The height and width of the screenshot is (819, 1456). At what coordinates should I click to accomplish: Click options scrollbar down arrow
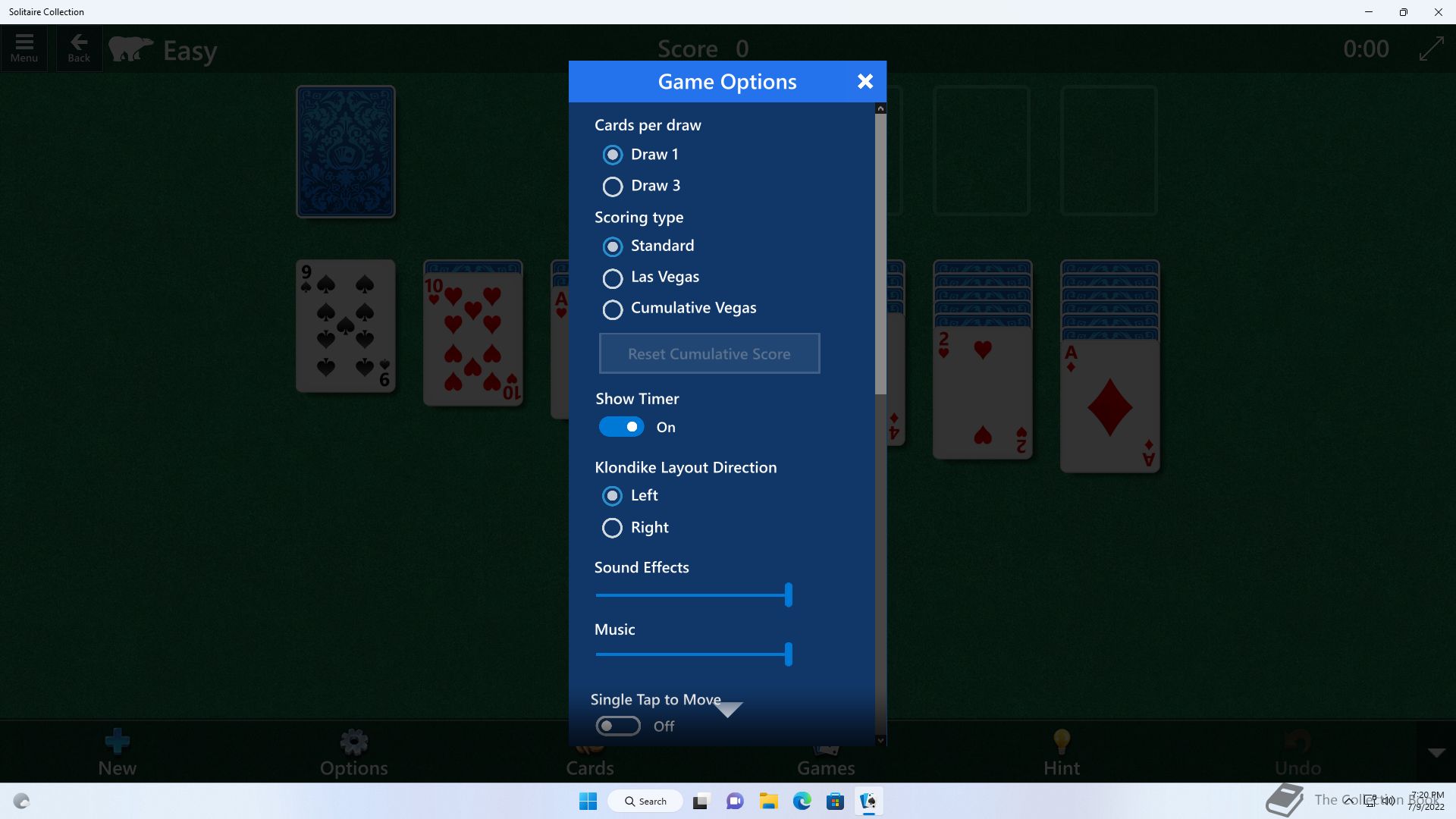[880, 740]
